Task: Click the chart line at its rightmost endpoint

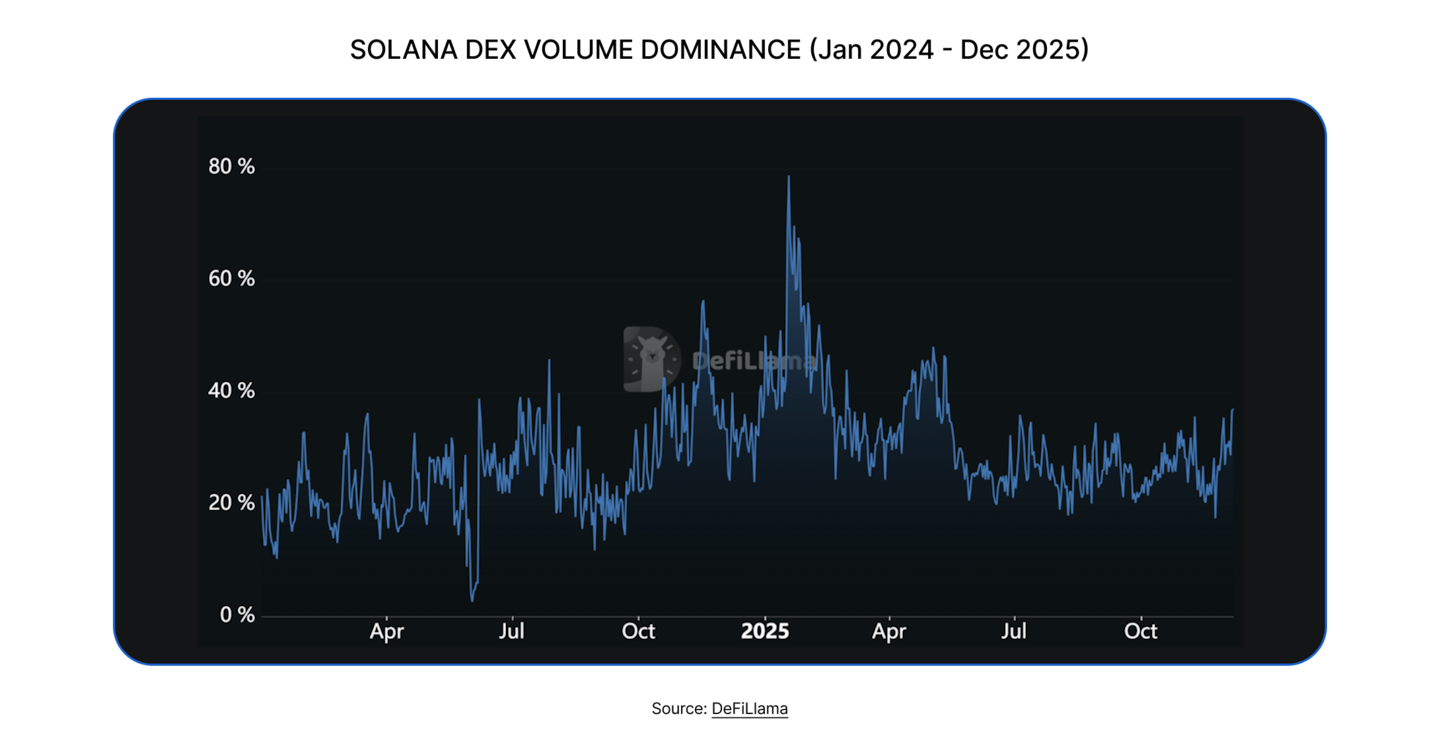Action: (x=1233, y=408)
